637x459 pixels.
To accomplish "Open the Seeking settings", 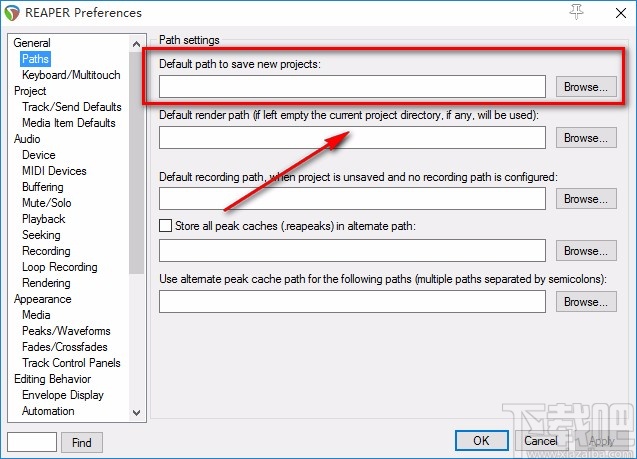I will [x=41, y=235].
